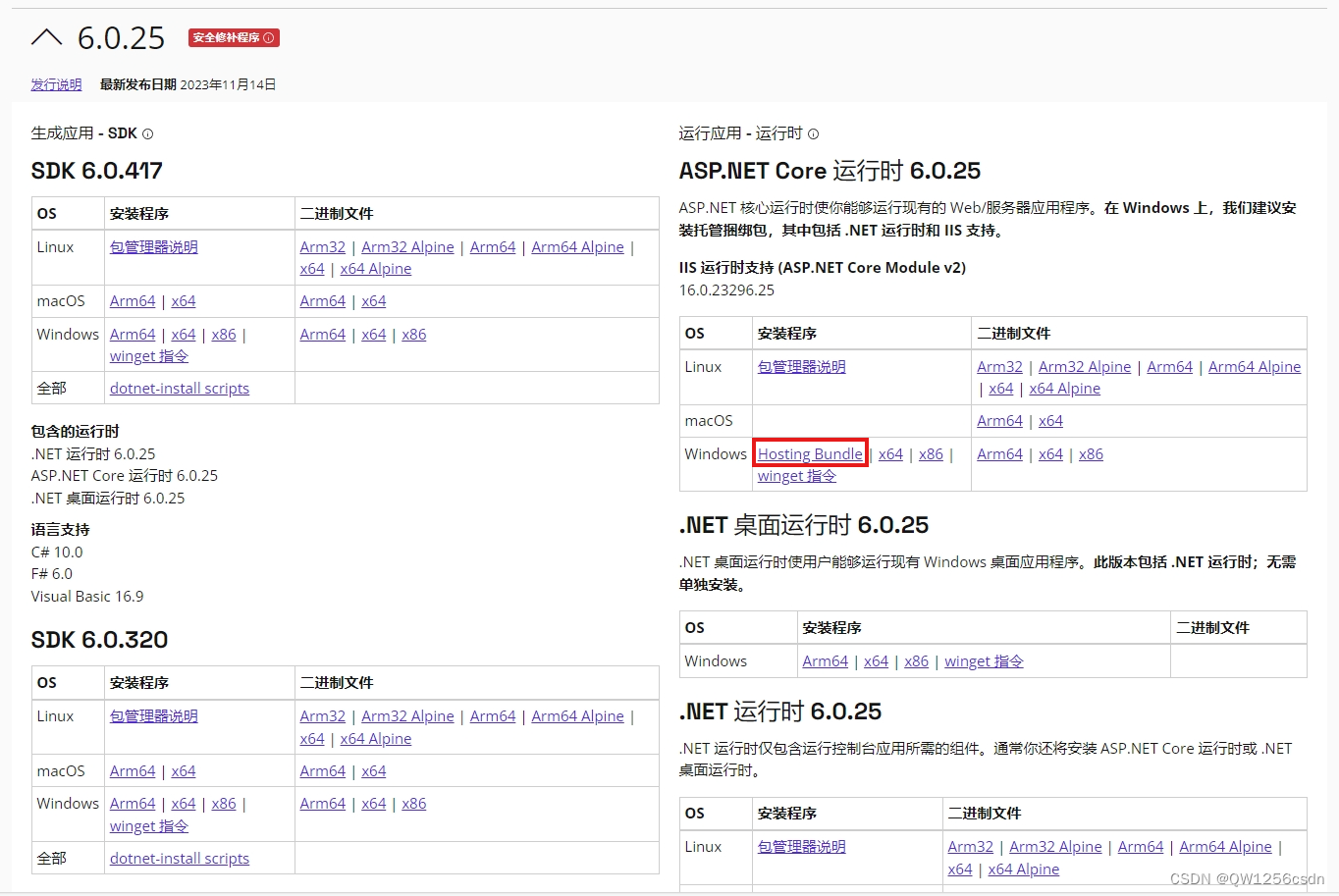Download SDK 6.0.417 Windows Arm64 binary
The image size is (1339, 896).
pyautogui.click(x=323, y=335)
